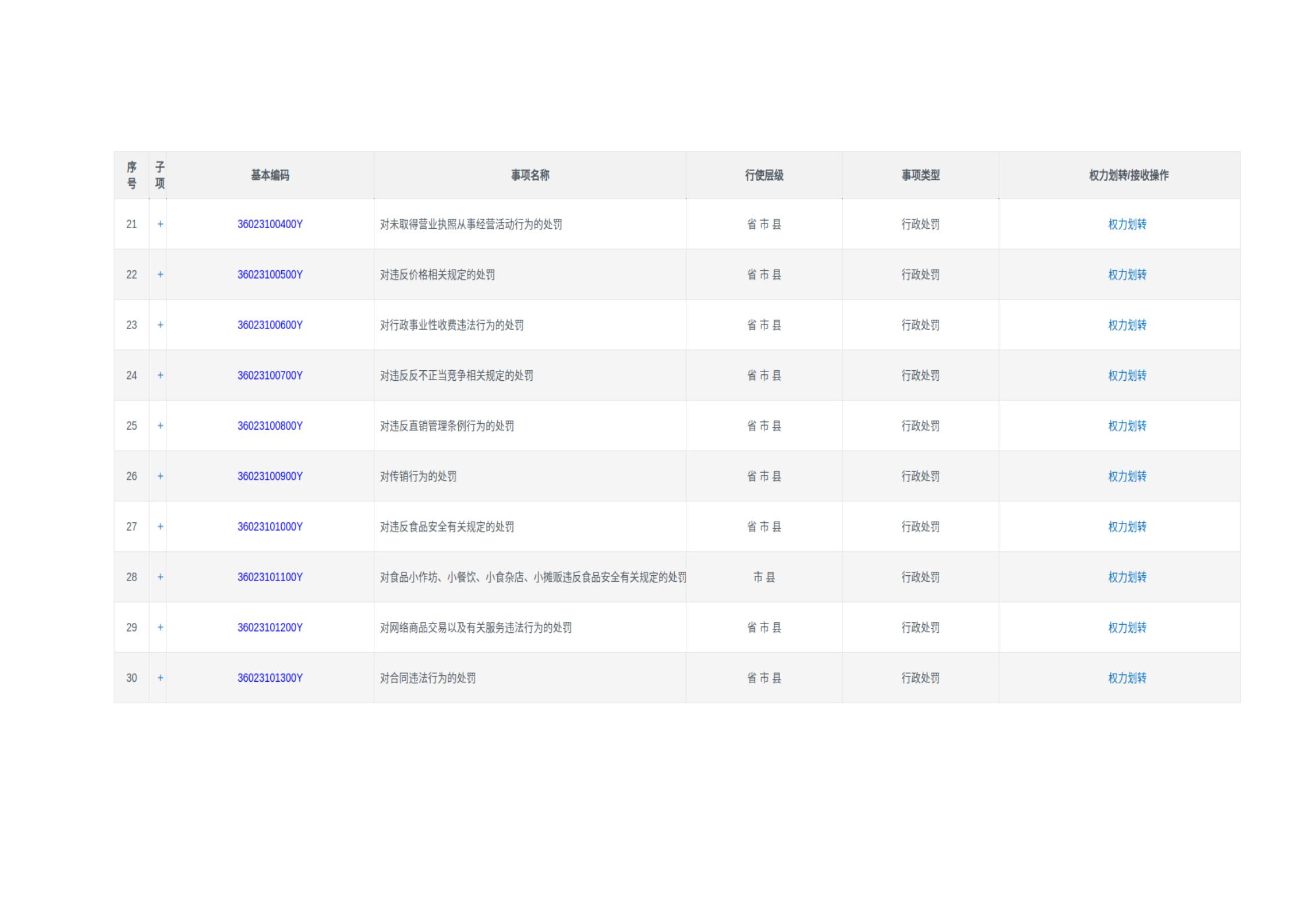Expand sub-items for row 22
This screenshot has width=1307, height=924.
160,274
